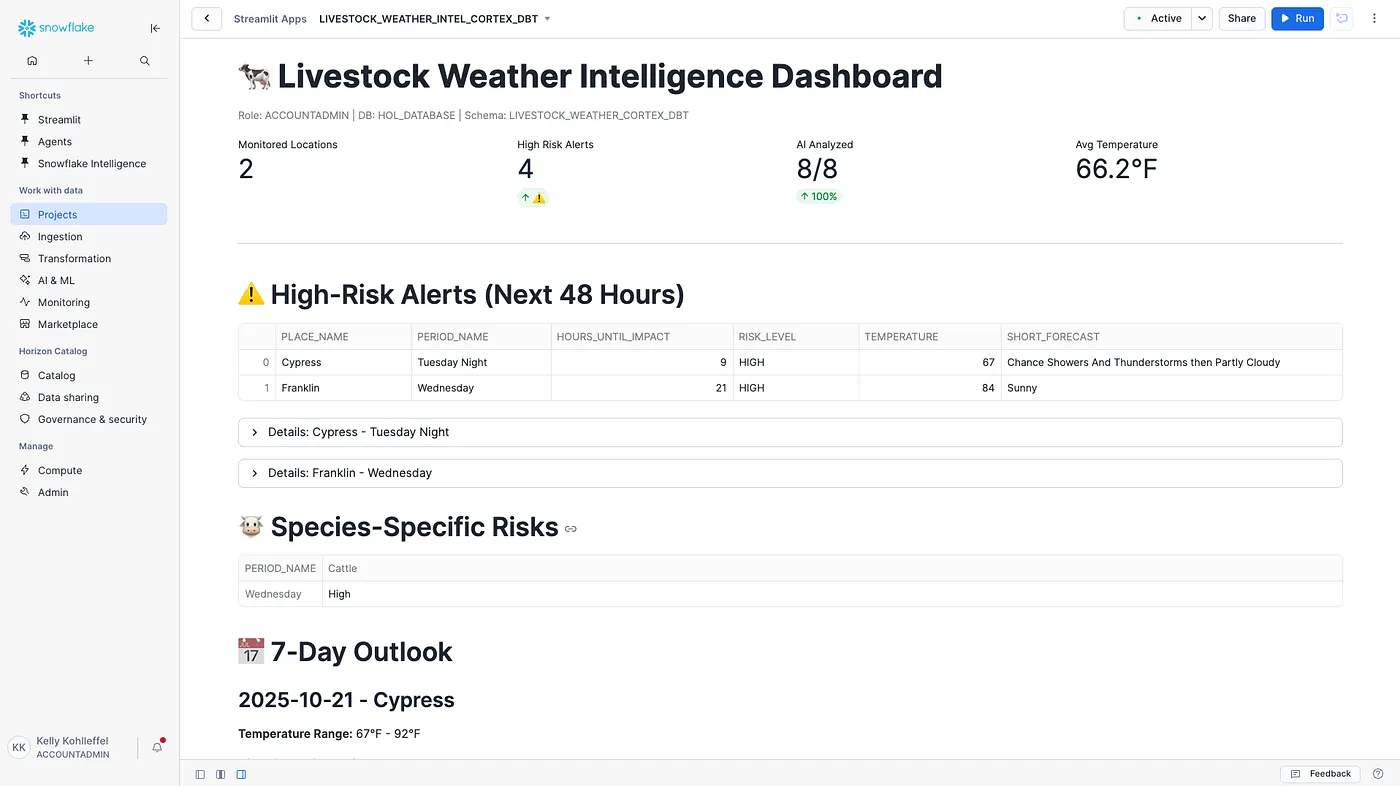The width and height of the screenshot is (1400, 786).
Task: Click the Active status button
Action: tap(1158, 18)
